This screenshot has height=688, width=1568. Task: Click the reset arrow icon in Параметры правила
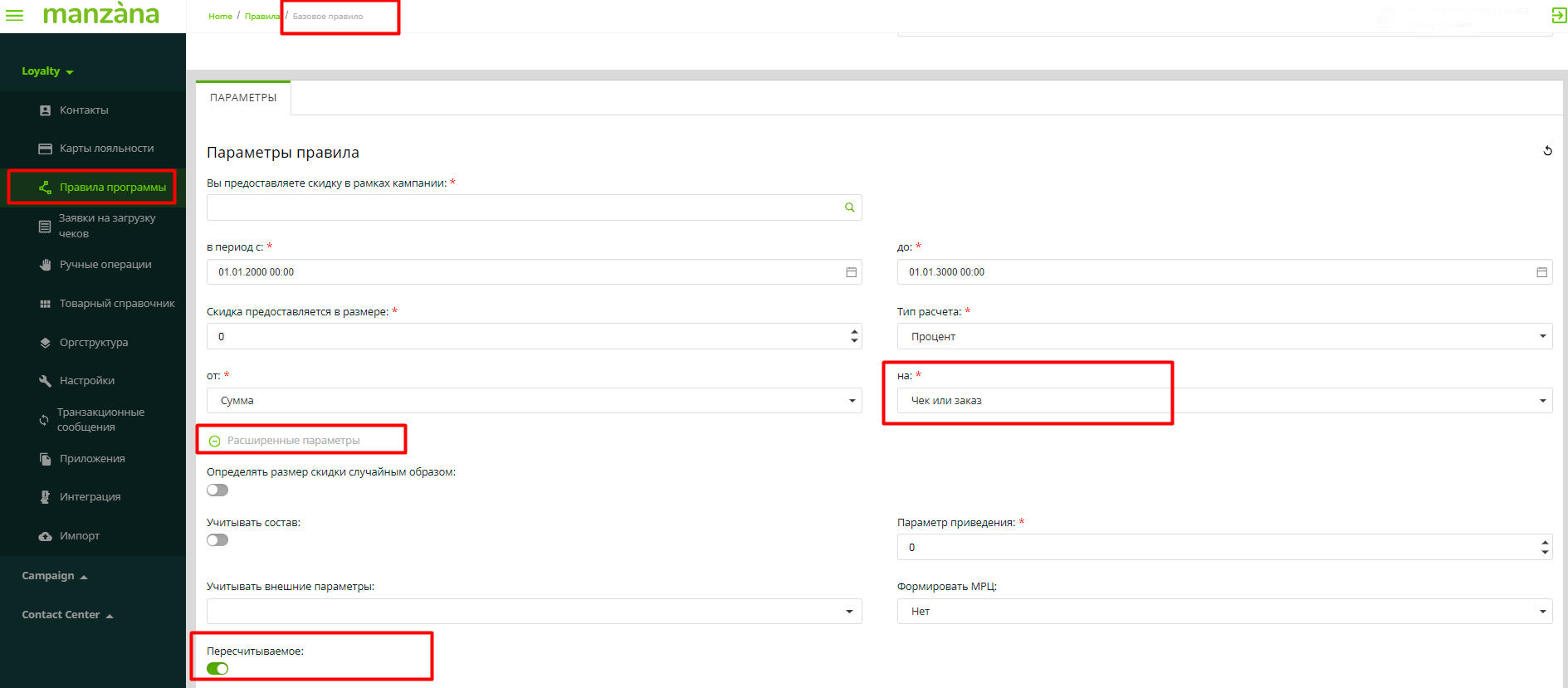pos(1547,151)
